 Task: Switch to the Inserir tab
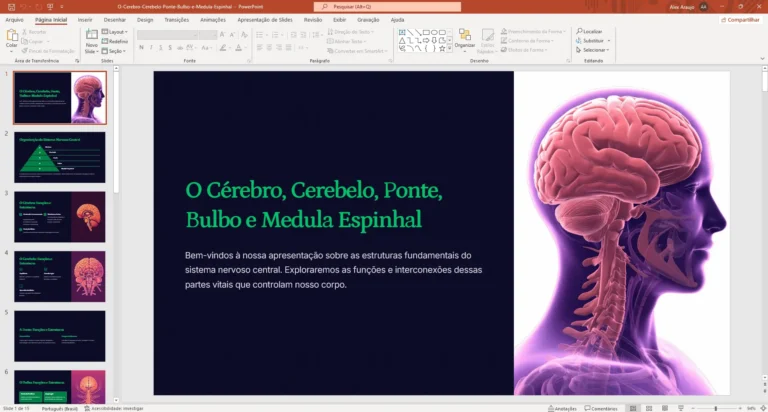(85, 20)
